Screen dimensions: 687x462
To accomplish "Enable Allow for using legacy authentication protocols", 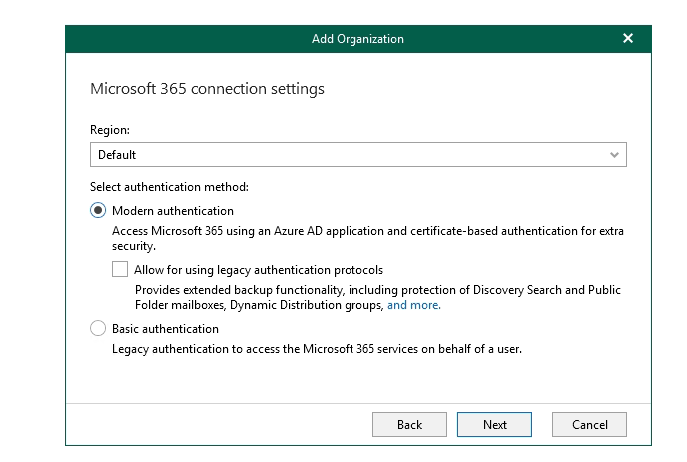I will coord(120,269).
